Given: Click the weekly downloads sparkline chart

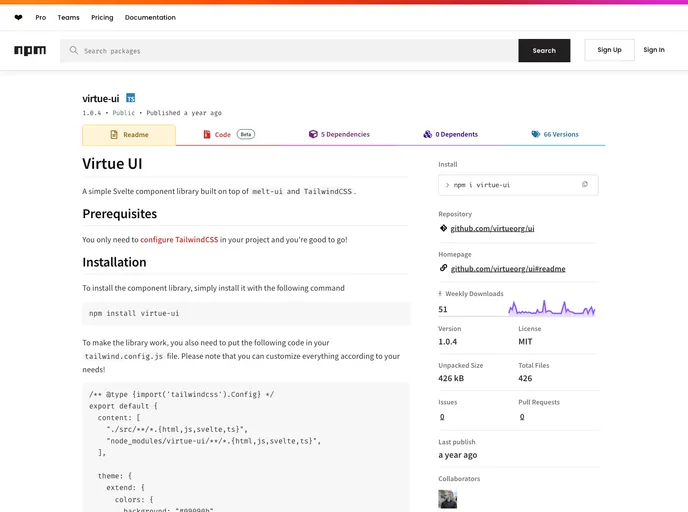Looking at the screenshot, I should [x=552, y=308].
